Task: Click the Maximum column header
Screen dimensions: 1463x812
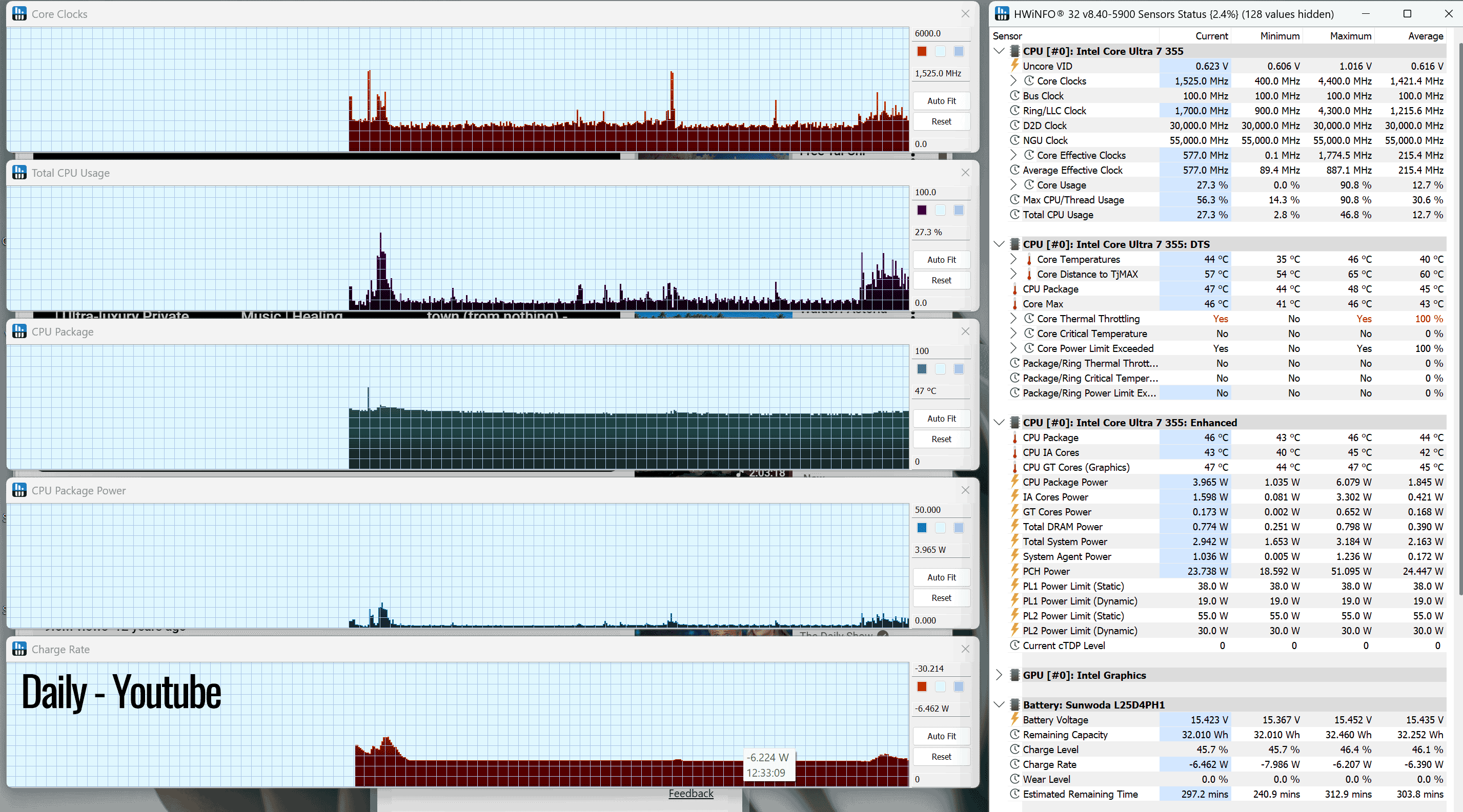Action: [x=1350, y=36]
